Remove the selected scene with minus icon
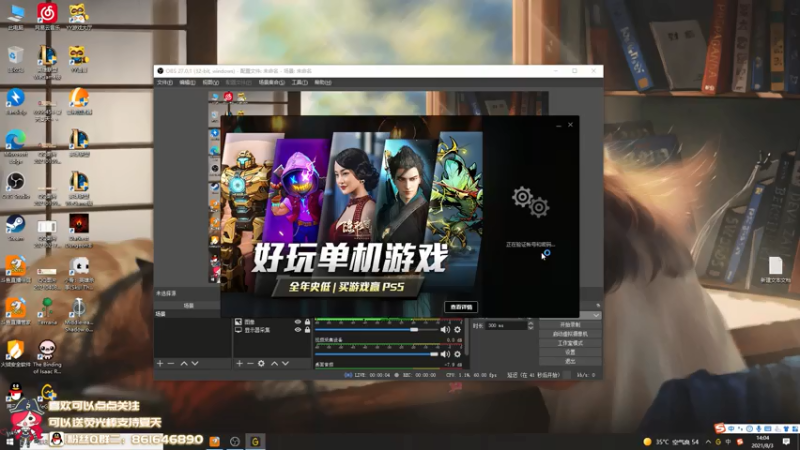 pos(171,363)
